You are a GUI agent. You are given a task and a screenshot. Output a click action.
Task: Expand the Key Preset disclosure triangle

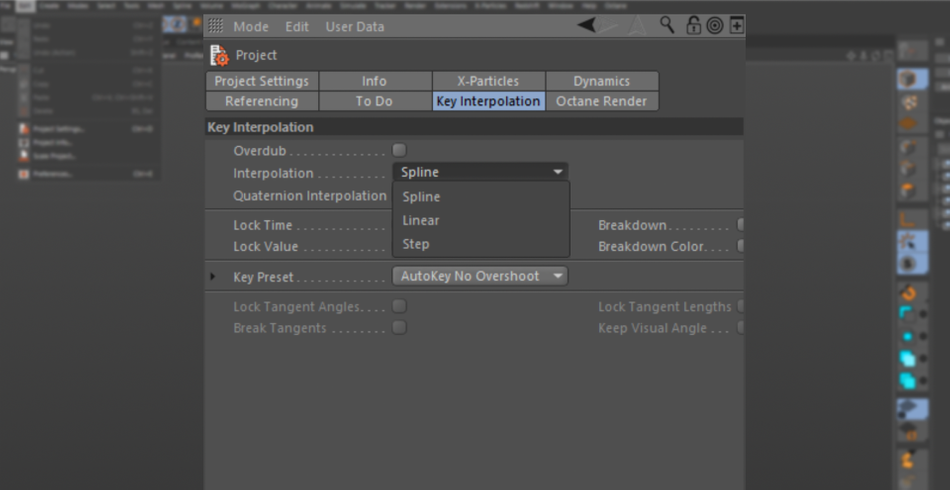click(213, 277)
